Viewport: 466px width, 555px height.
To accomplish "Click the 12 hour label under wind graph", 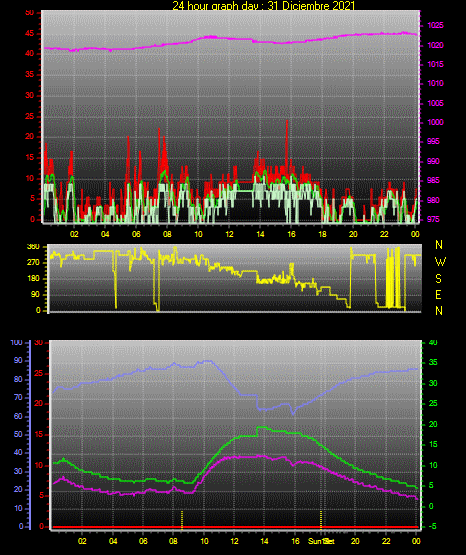I will pos(229,234).
